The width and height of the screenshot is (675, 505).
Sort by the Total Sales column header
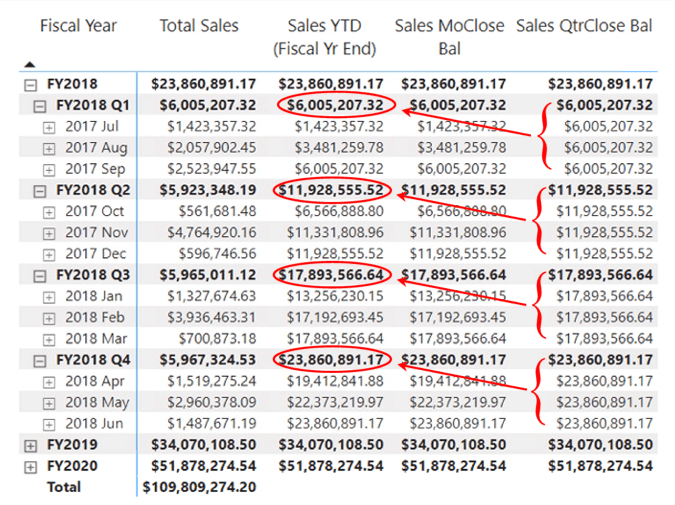point(199,26)
